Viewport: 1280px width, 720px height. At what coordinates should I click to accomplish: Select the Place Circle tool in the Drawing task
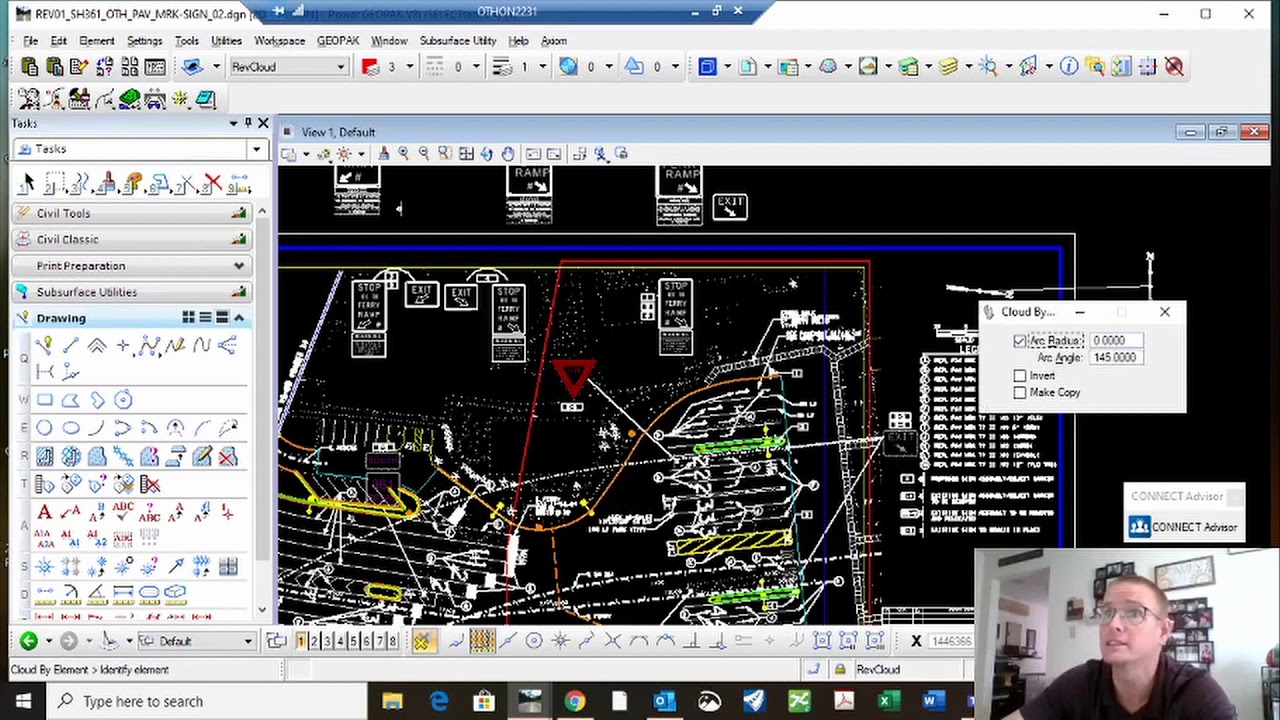click(x=44, y=428)
